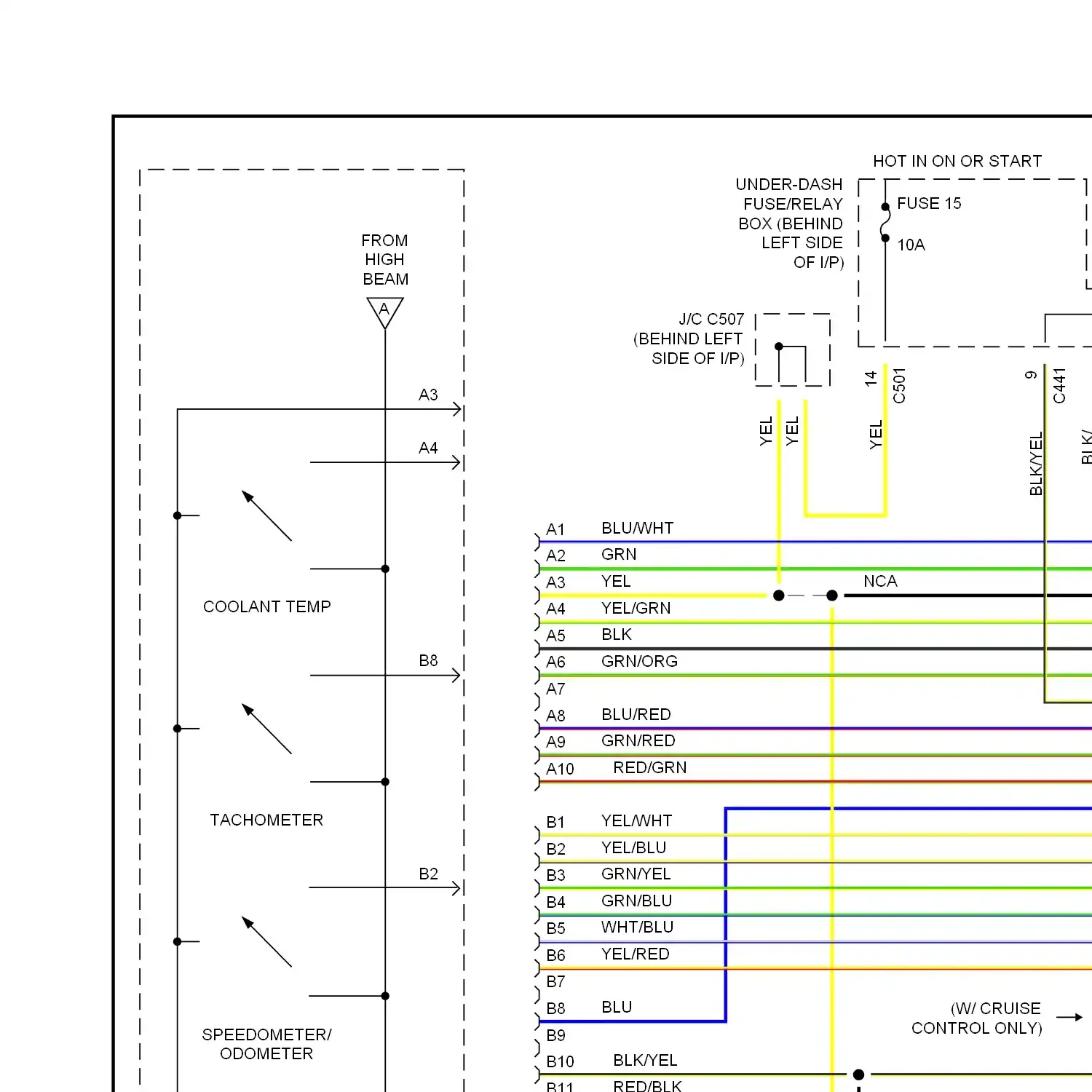This screenshot has width=1092, height=1092.
Task: Click the UNDER-DASH FUSE/RELAY BOX description
Action: (790, 223)
